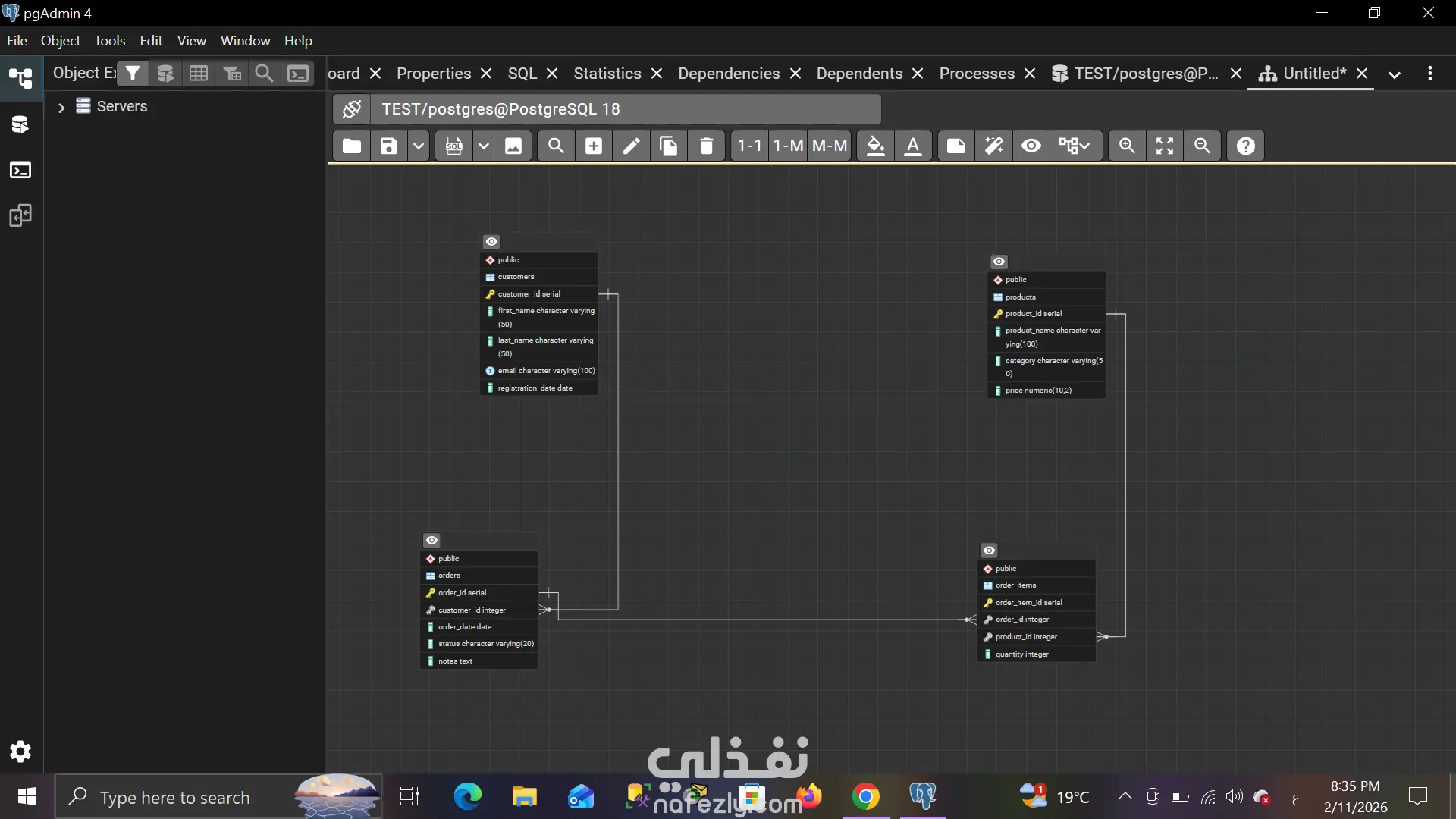Screen dimensions: 1456x819
Task: Auto align tables with the magic wand
Action: 993,146
